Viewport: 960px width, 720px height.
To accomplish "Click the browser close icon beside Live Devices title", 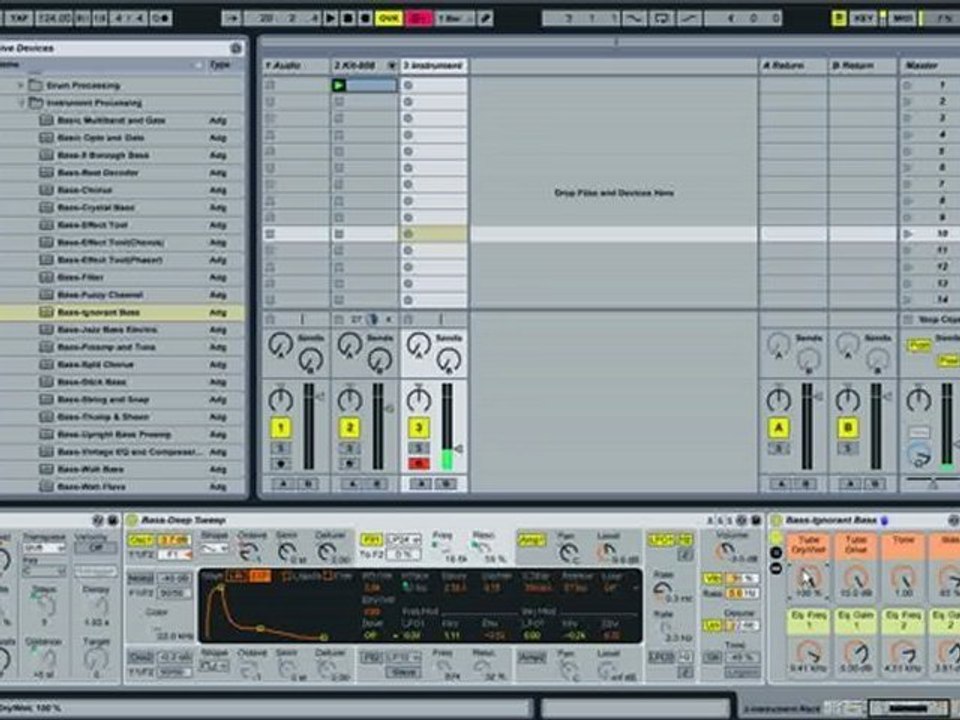I will [236, 48].
